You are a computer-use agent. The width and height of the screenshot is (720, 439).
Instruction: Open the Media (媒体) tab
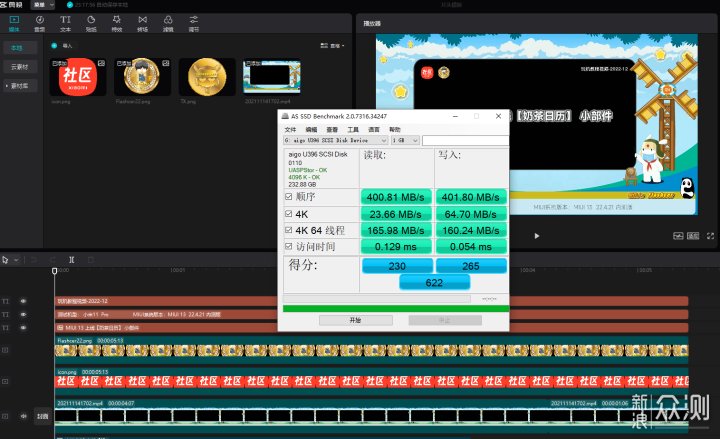(x=14, y=23)
